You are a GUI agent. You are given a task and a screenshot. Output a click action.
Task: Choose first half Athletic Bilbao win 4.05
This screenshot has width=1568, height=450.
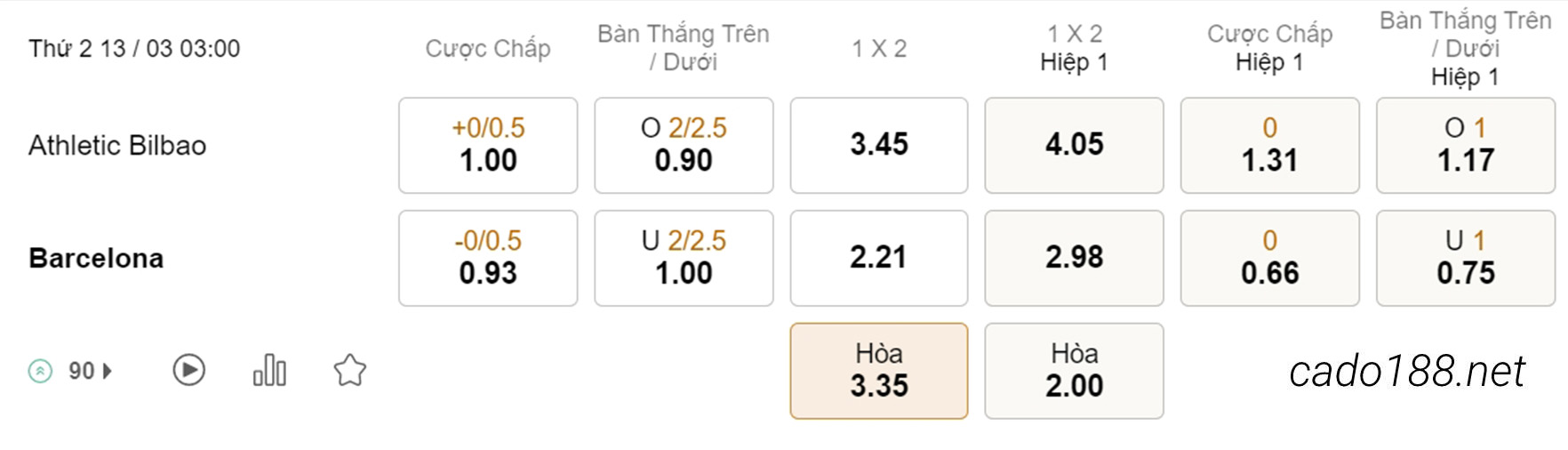pyautogui.click(x=1074, y=145)
